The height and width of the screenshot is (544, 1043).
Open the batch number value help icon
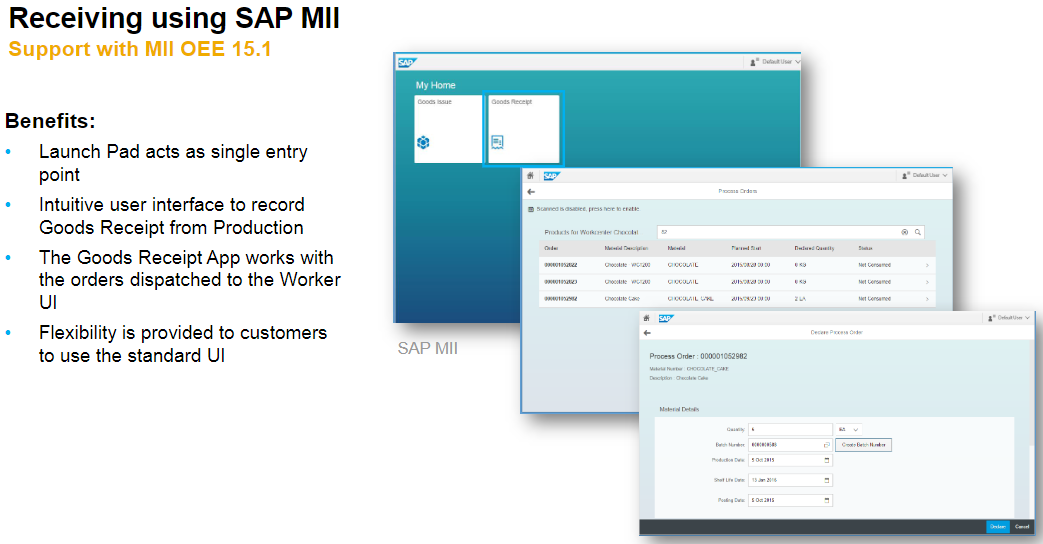click(x=827, y=445)
